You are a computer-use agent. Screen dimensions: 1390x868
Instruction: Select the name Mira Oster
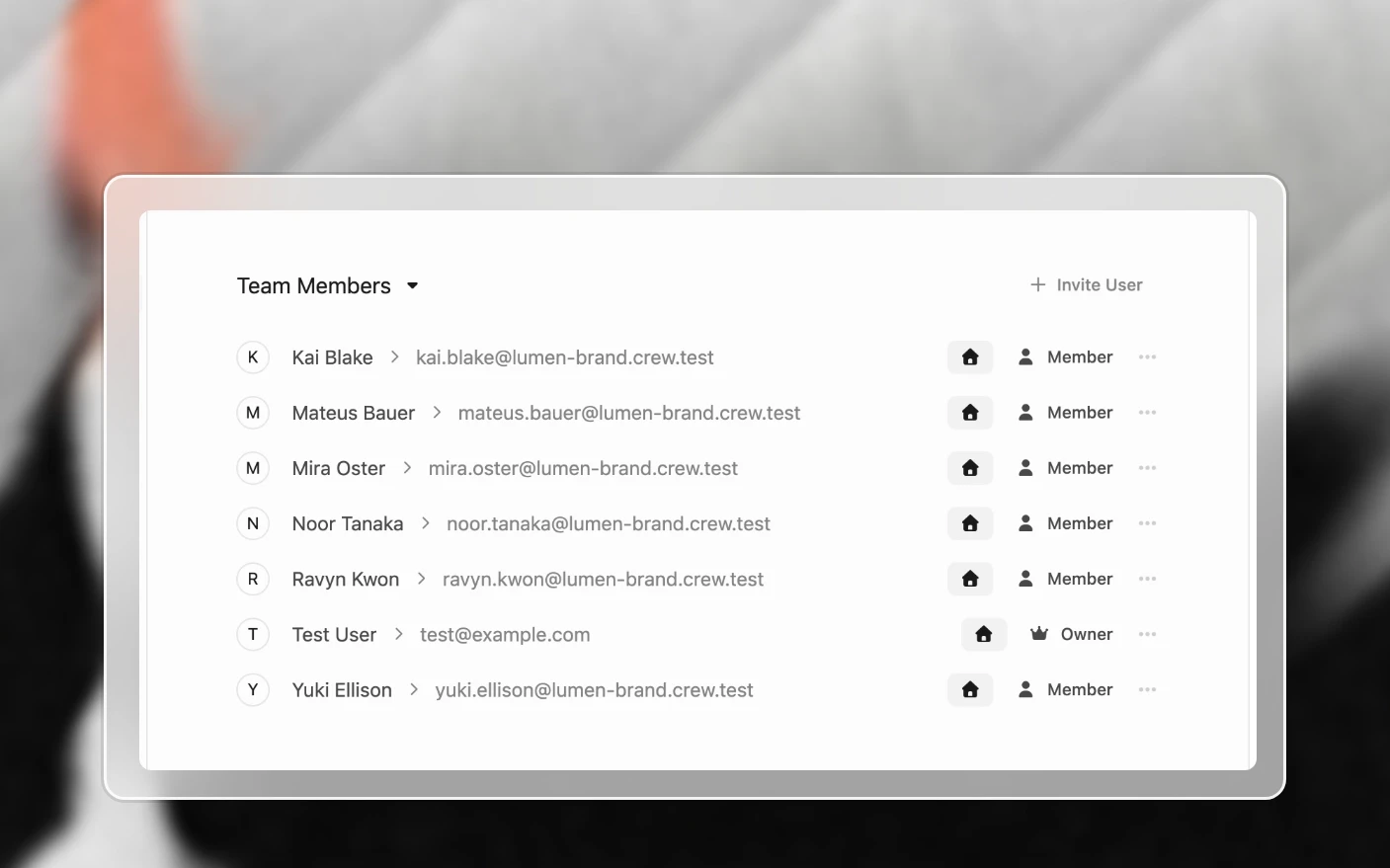point(339,468)
